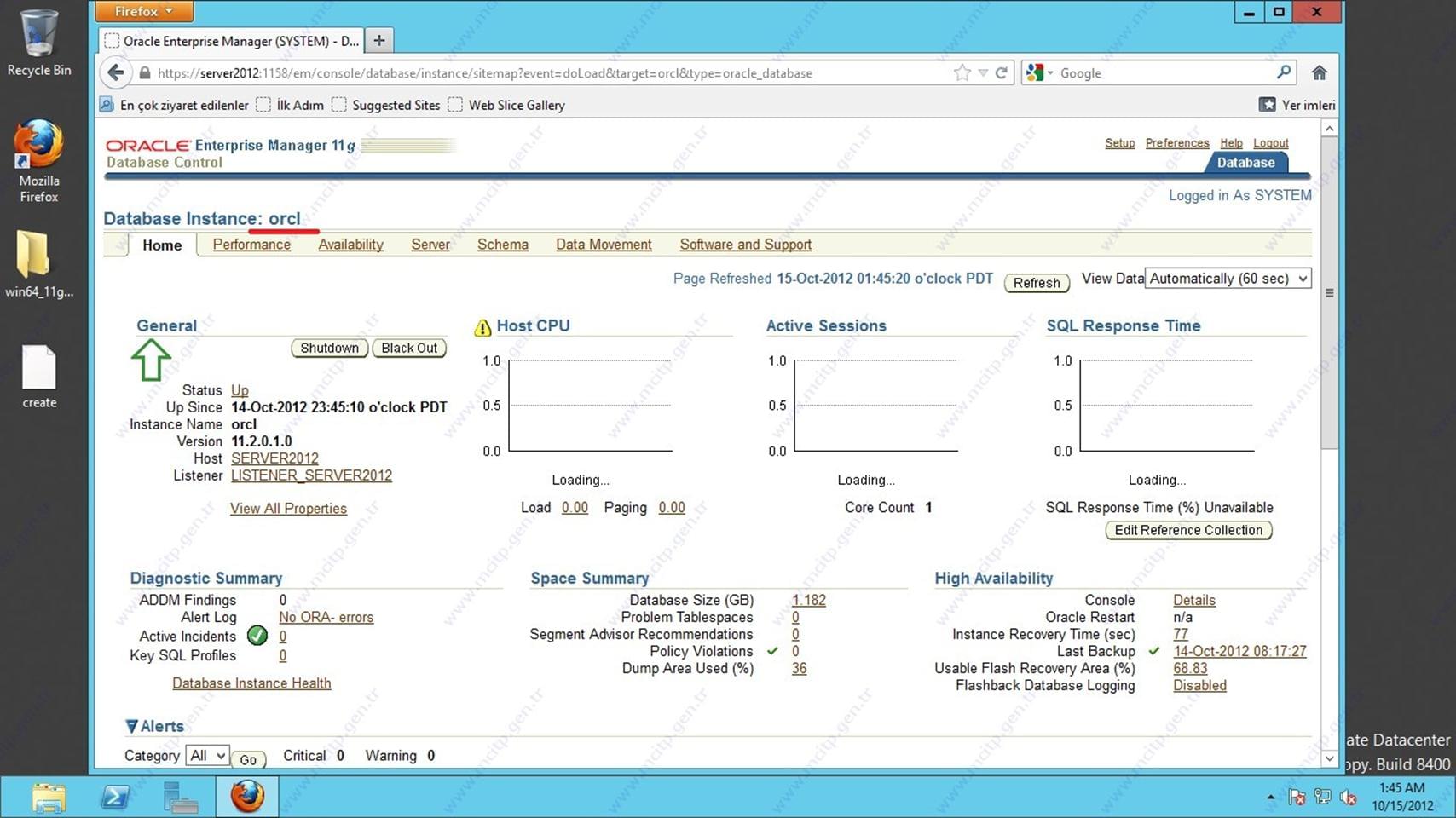Switch to the Availability tab
Screen dimensions: 1456x818
tap(350, 245)
